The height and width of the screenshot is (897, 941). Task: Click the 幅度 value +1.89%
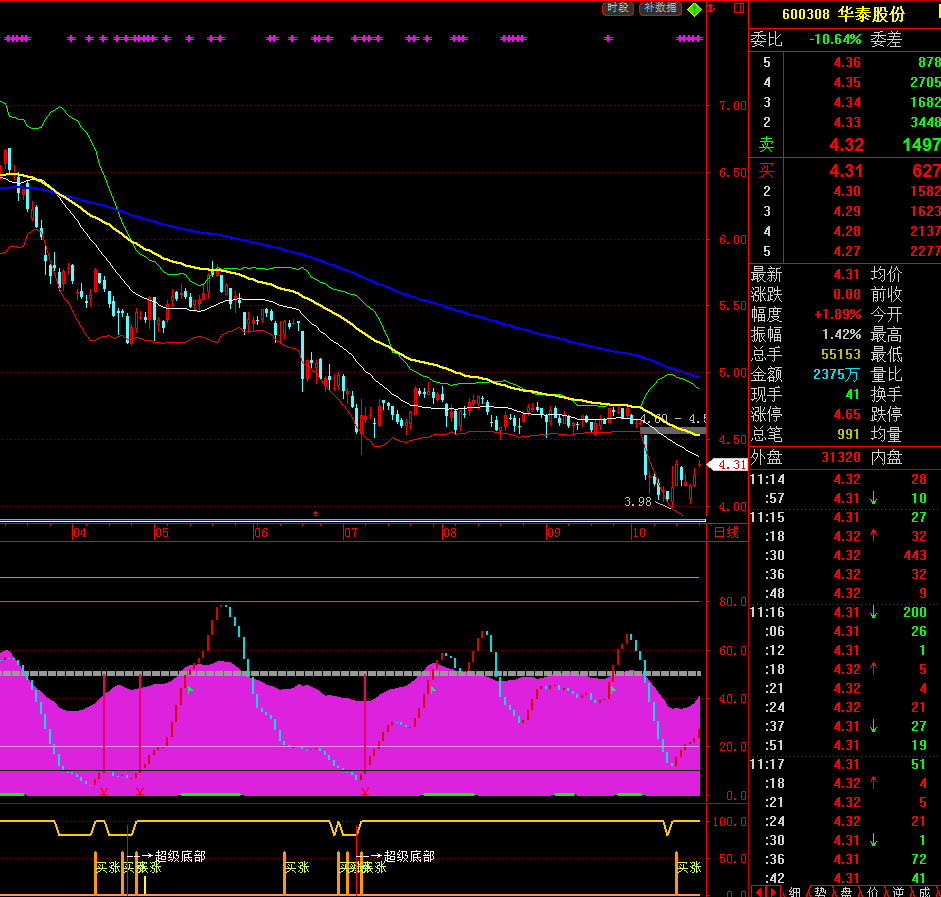[x=837, y=314]
